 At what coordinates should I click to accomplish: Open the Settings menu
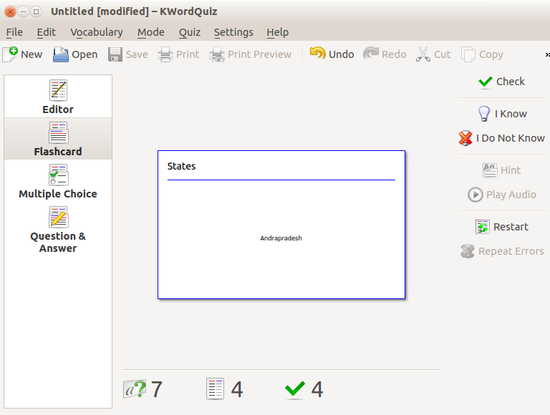234,32
